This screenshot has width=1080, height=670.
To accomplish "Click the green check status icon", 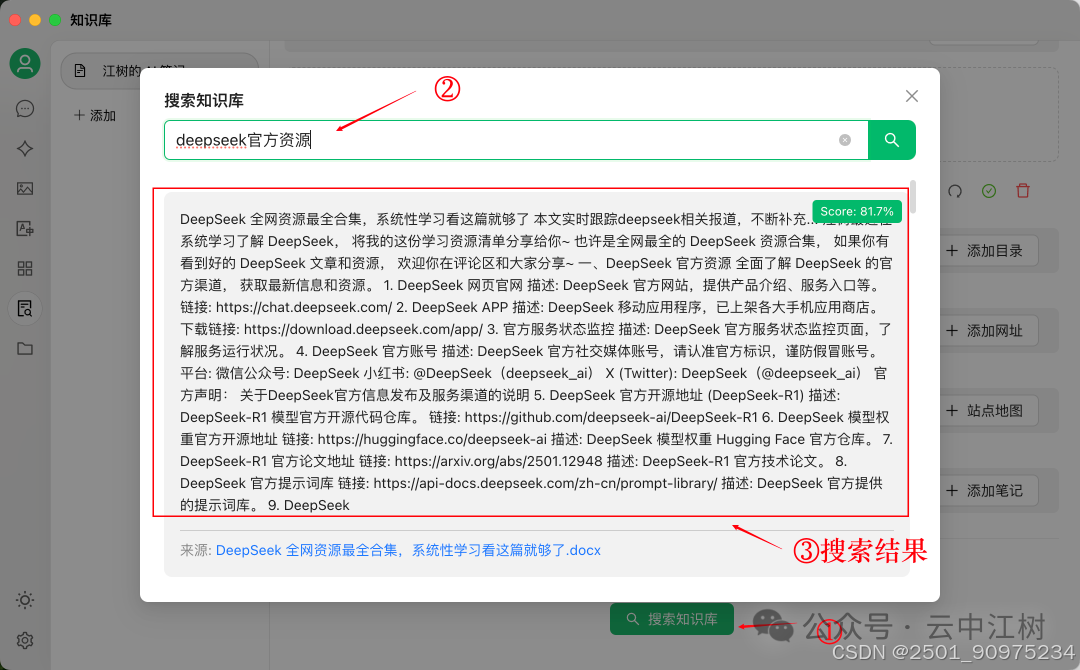I will pos(988,191).
